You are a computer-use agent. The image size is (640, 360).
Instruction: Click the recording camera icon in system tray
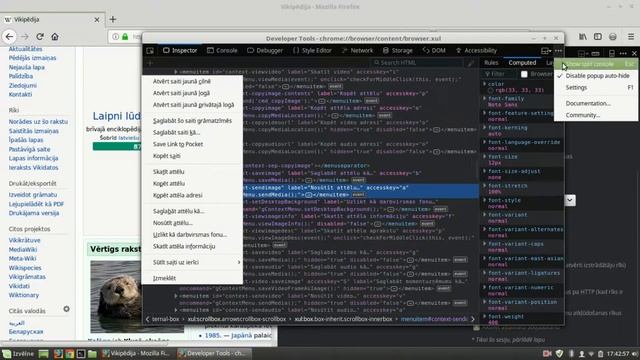click(x=547, y=353)
